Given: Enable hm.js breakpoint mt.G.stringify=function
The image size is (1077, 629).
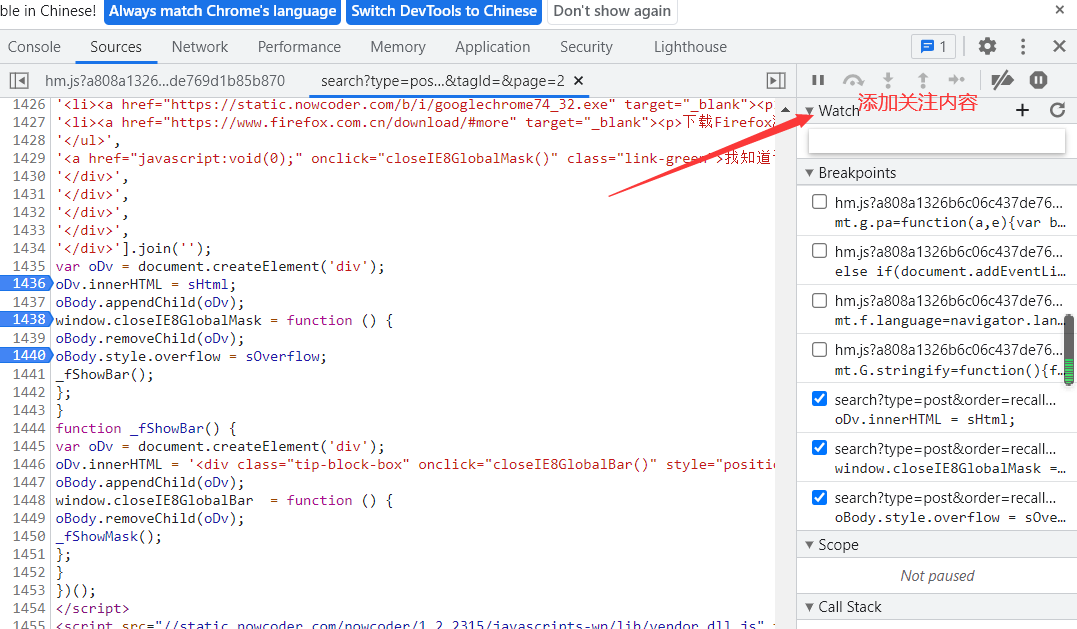Looking at the screenshot, I should (x=819, y=350).
